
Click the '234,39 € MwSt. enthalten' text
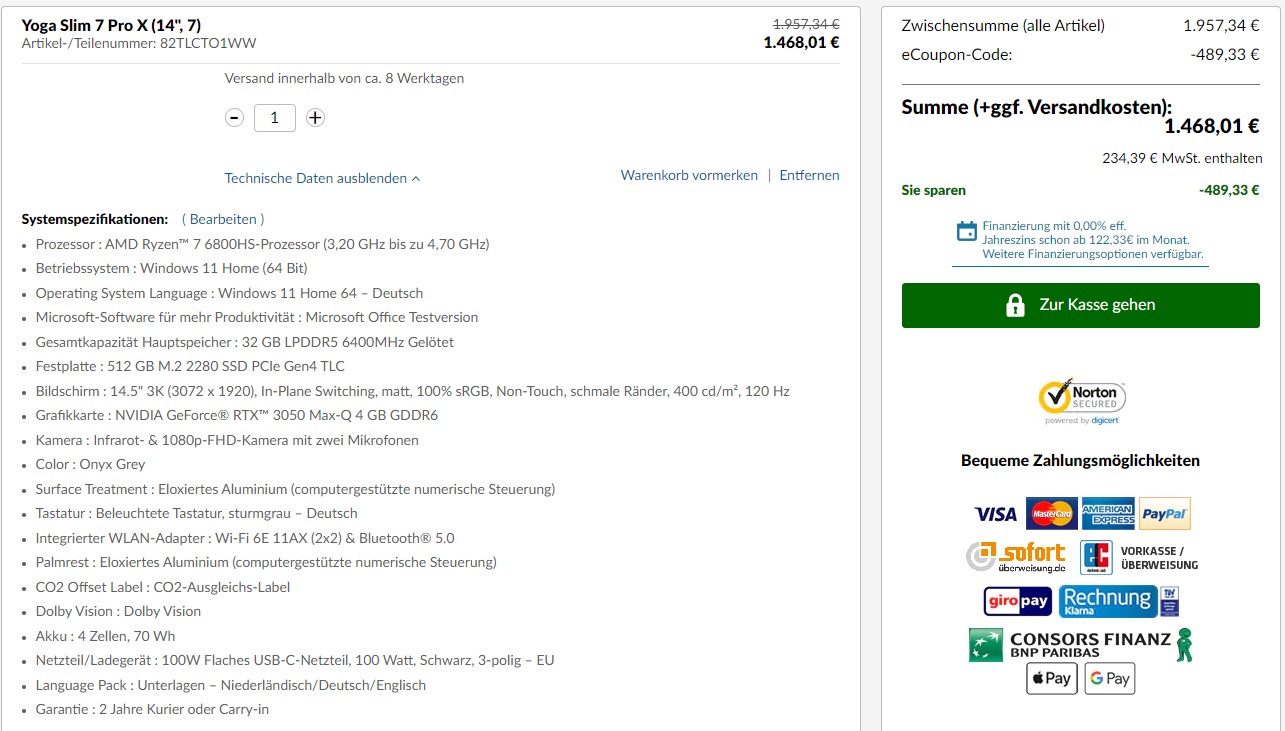point(1182,158)
